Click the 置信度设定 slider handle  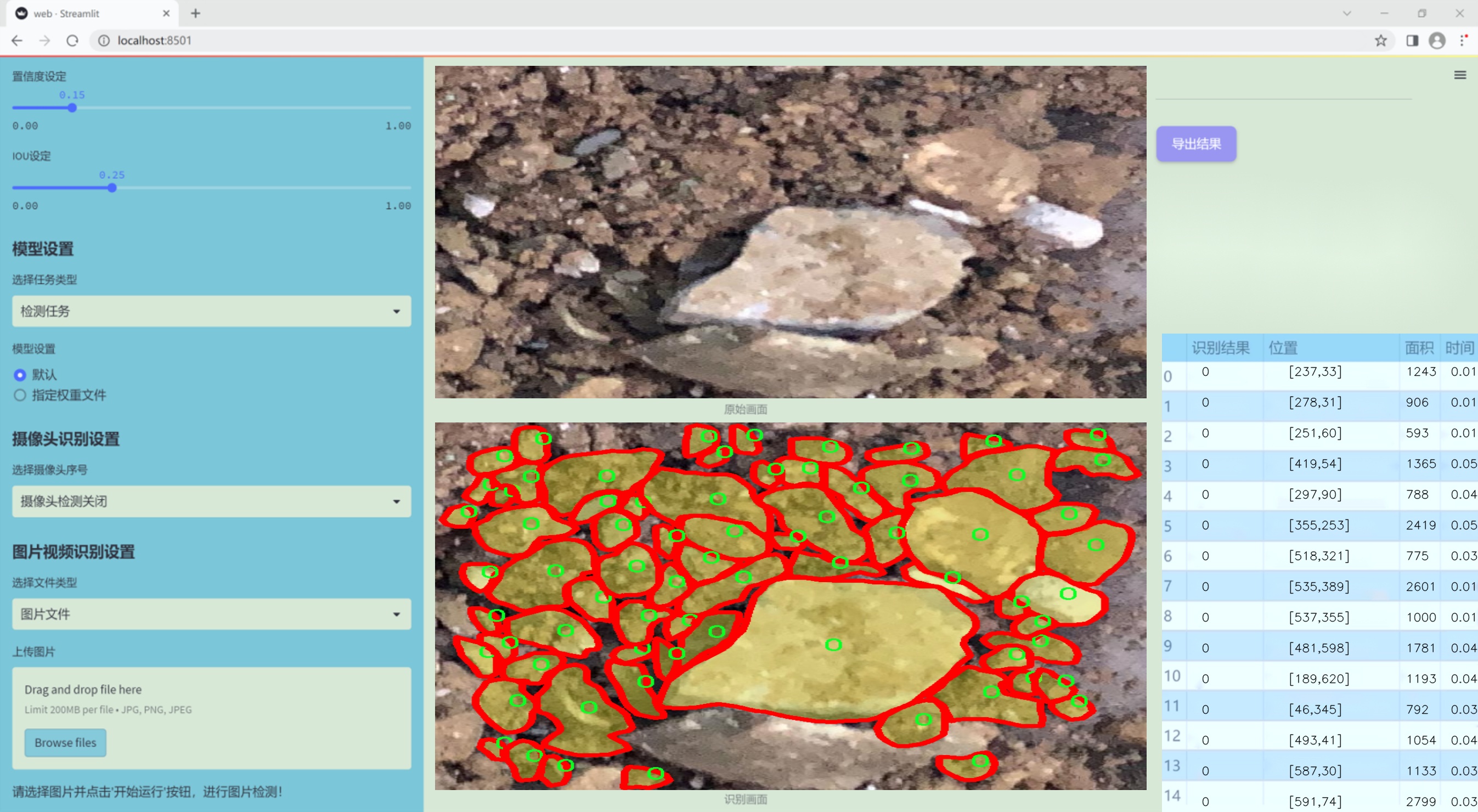pos(72,108)
